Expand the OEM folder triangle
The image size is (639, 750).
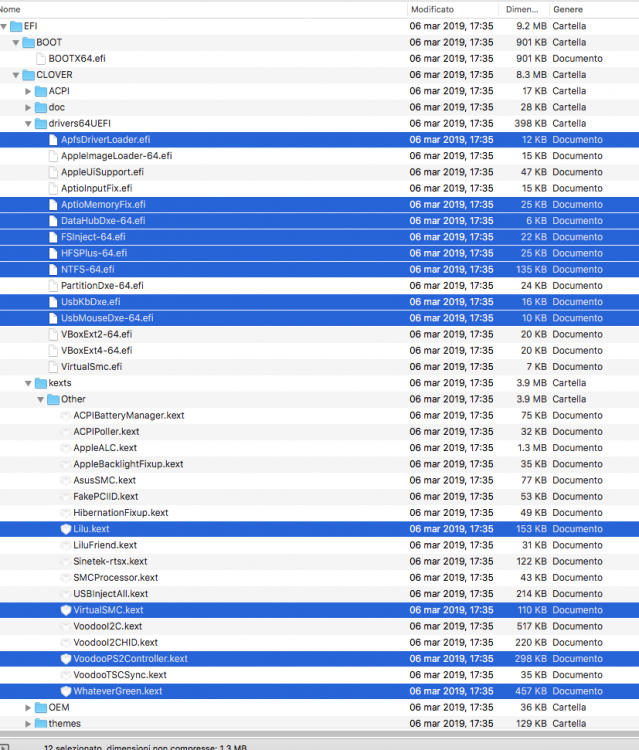pyautogui.click(x=28, y=707)
